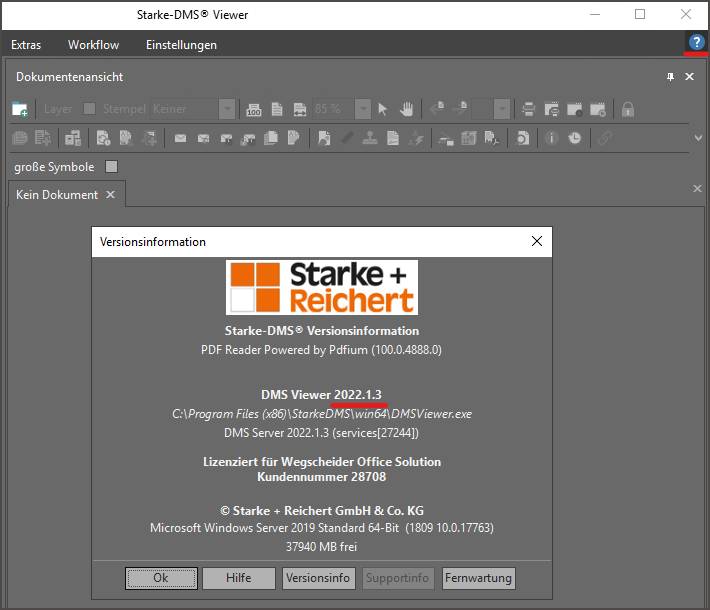
Task: Click the printer icon in the toolbar
Action: (528, 109)
